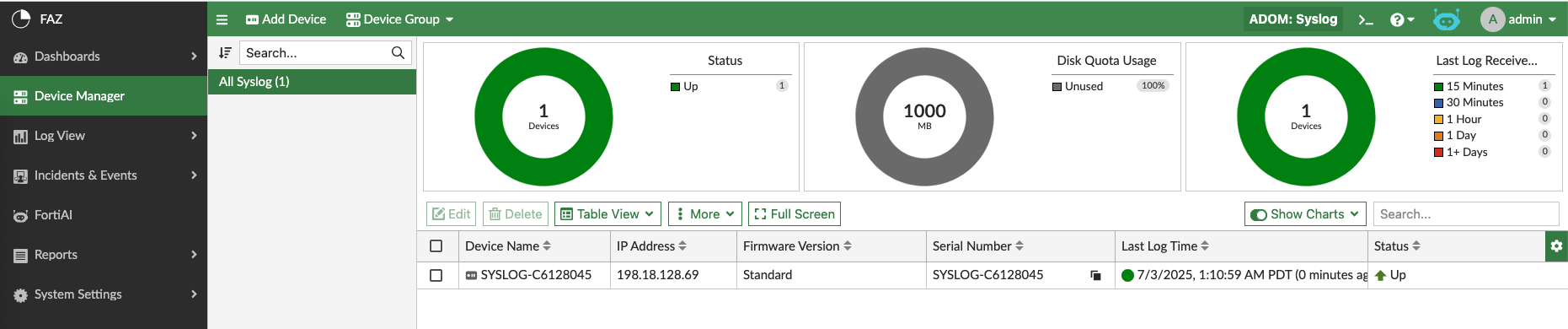Open the help question mark menu
This screenshot has width=1568, height=329.
[x=1402, y=19]
